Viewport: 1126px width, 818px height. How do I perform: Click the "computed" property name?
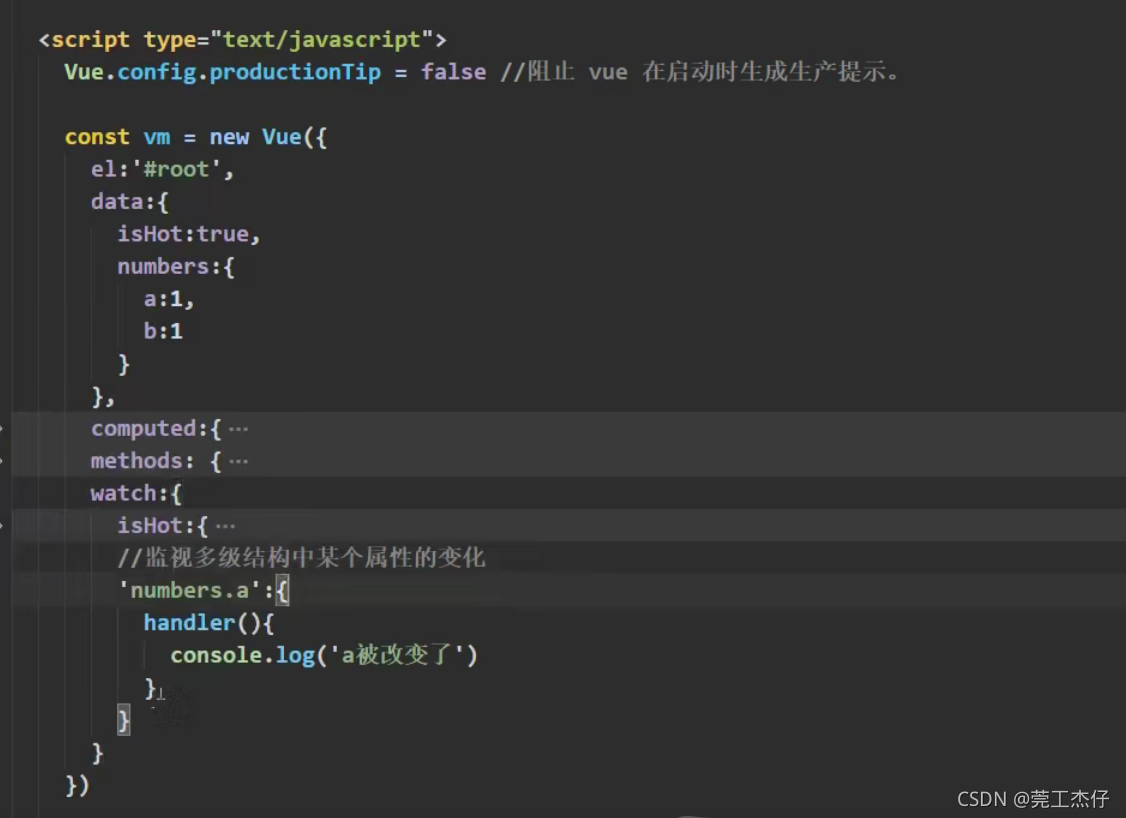(144, 429)
